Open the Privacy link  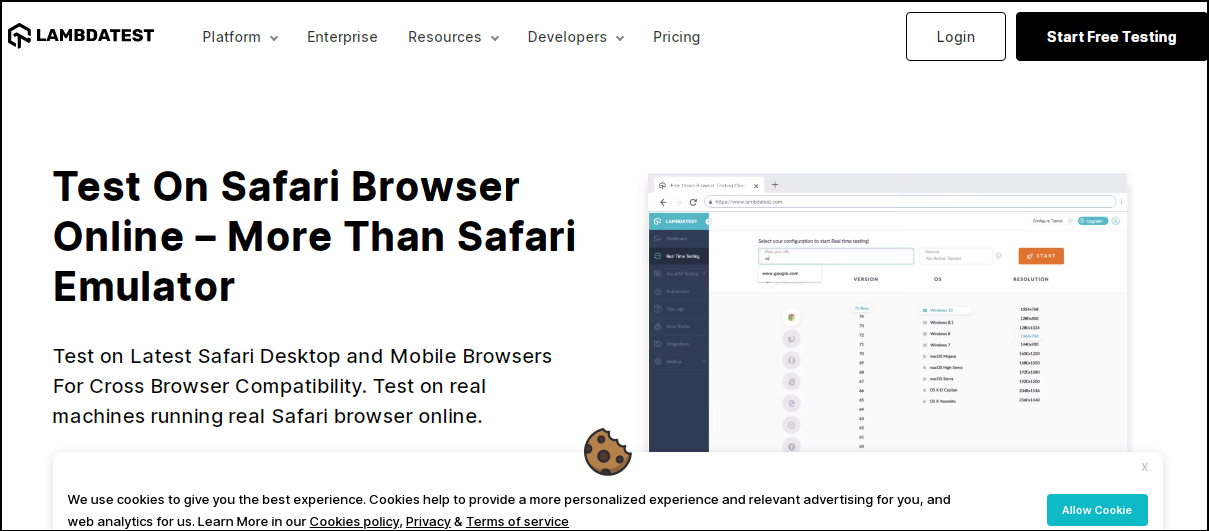428,521
